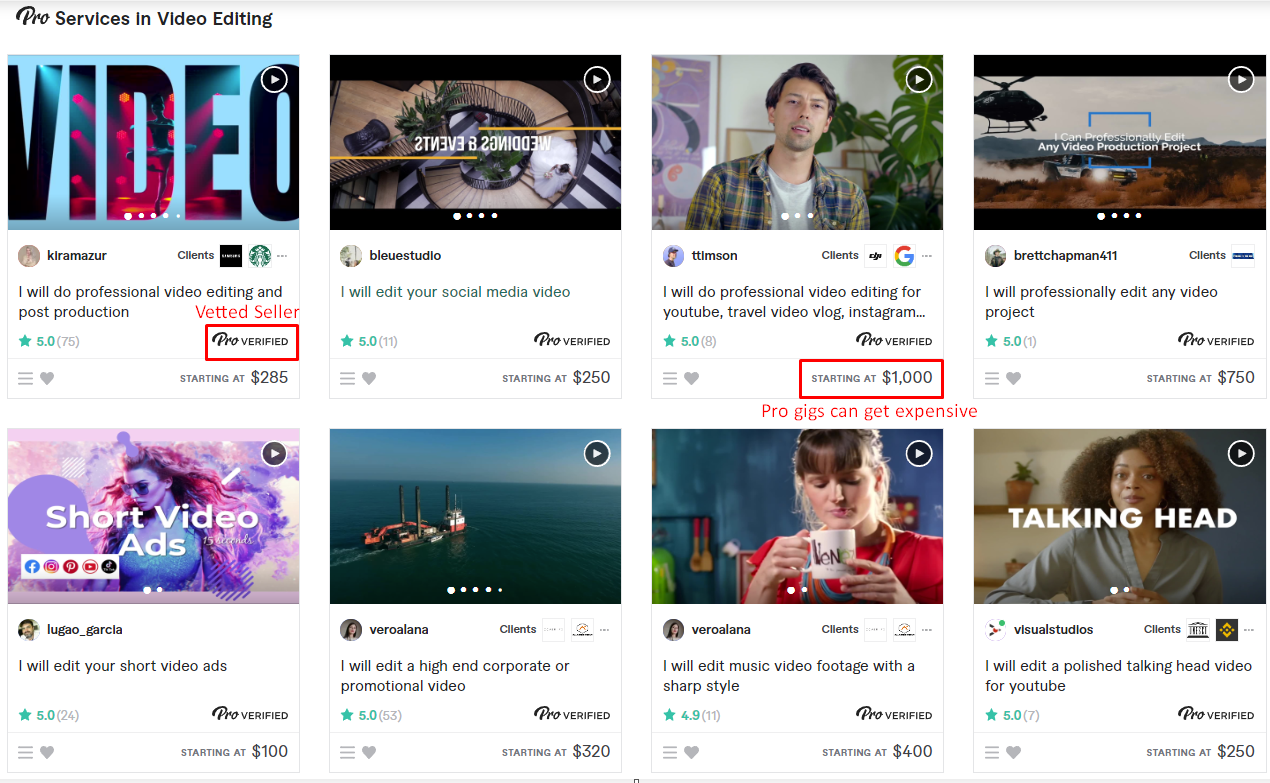This screenshot has height=783, width=1270.
Task: Favorite the brettchapman411 gig with heart icon
Action: tap(1013, 378)
